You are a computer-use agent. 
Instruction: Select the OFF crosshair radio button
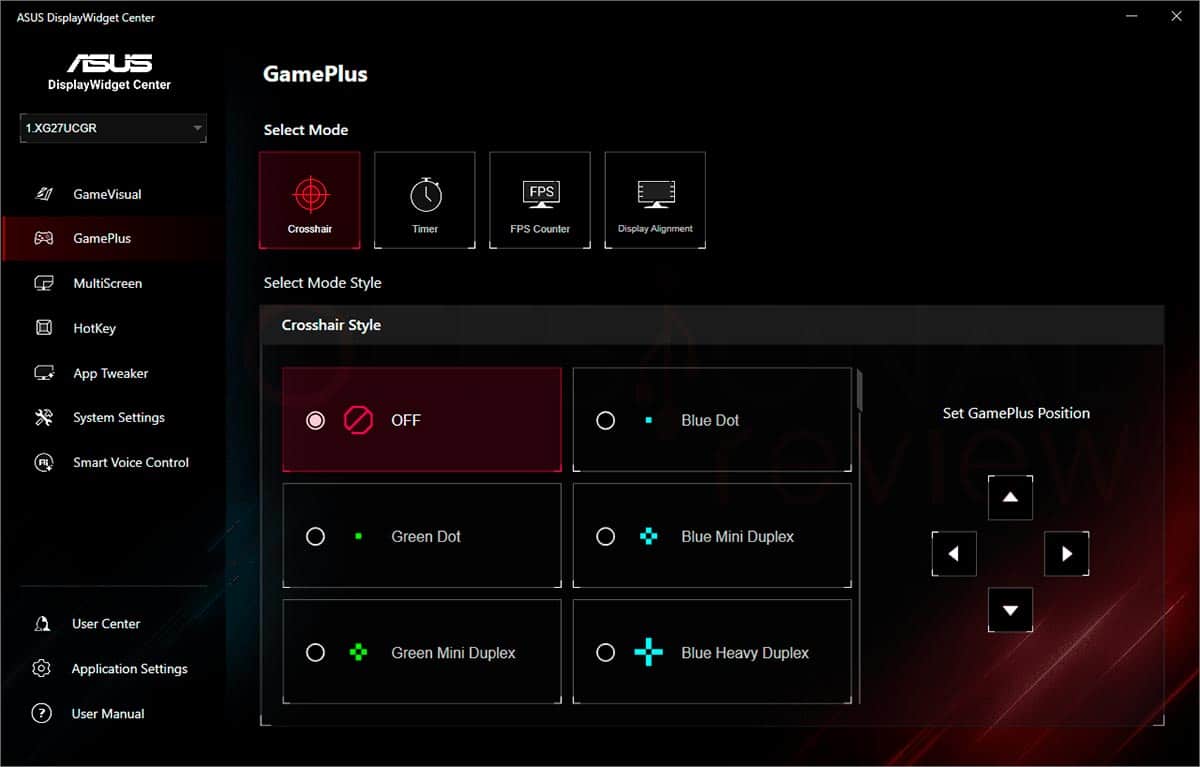coord(315,420)
